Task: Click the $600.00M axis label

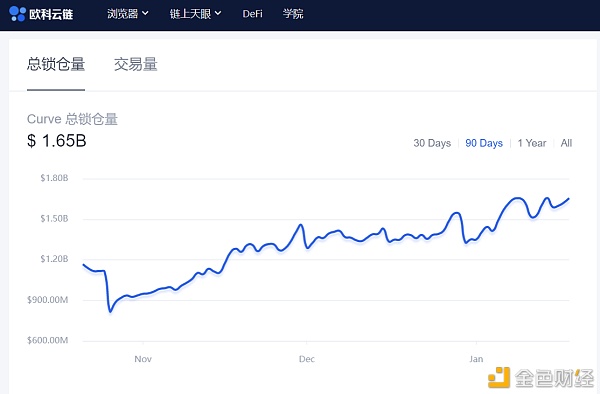Action: click(x=48, y=340)
